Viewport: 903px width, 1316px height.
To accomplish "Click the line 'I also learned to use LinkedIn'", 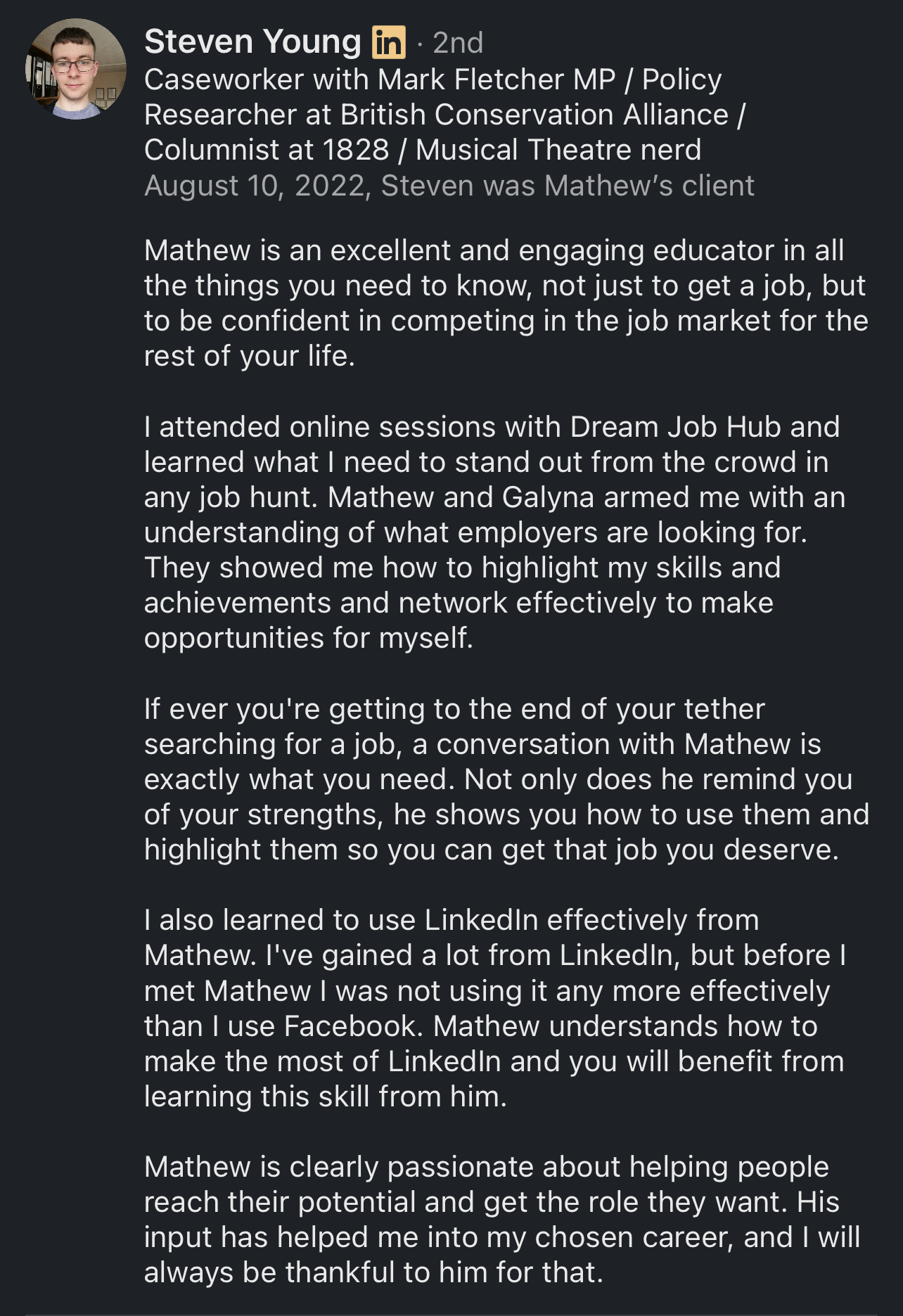I will pos(451,920).
